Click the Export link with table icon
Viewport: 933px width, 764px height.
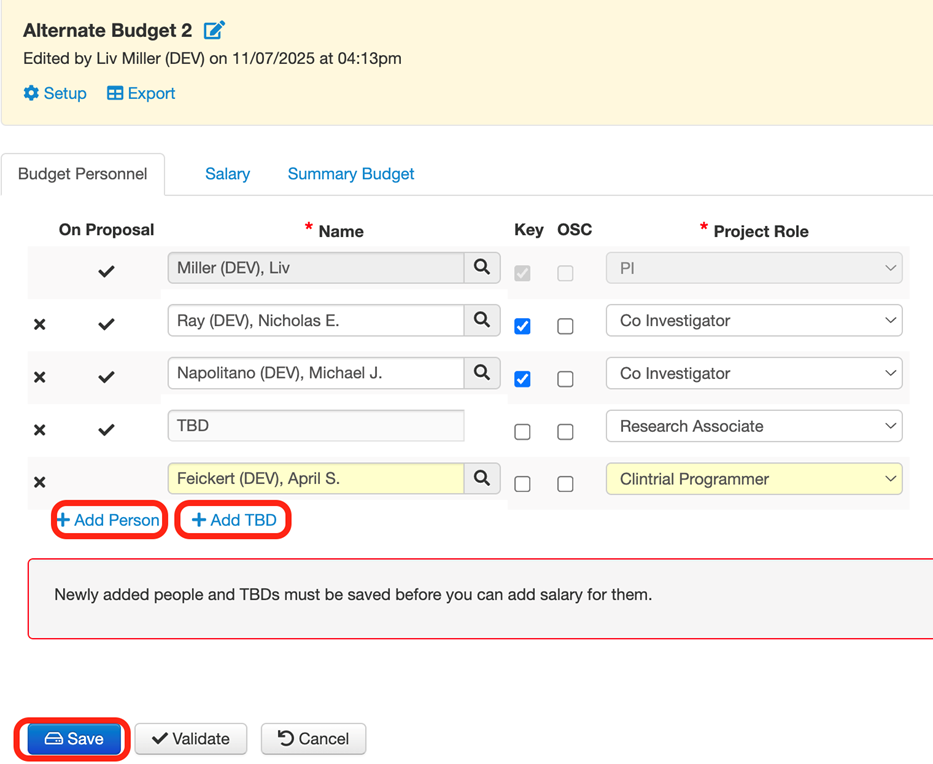pos(141,93)
